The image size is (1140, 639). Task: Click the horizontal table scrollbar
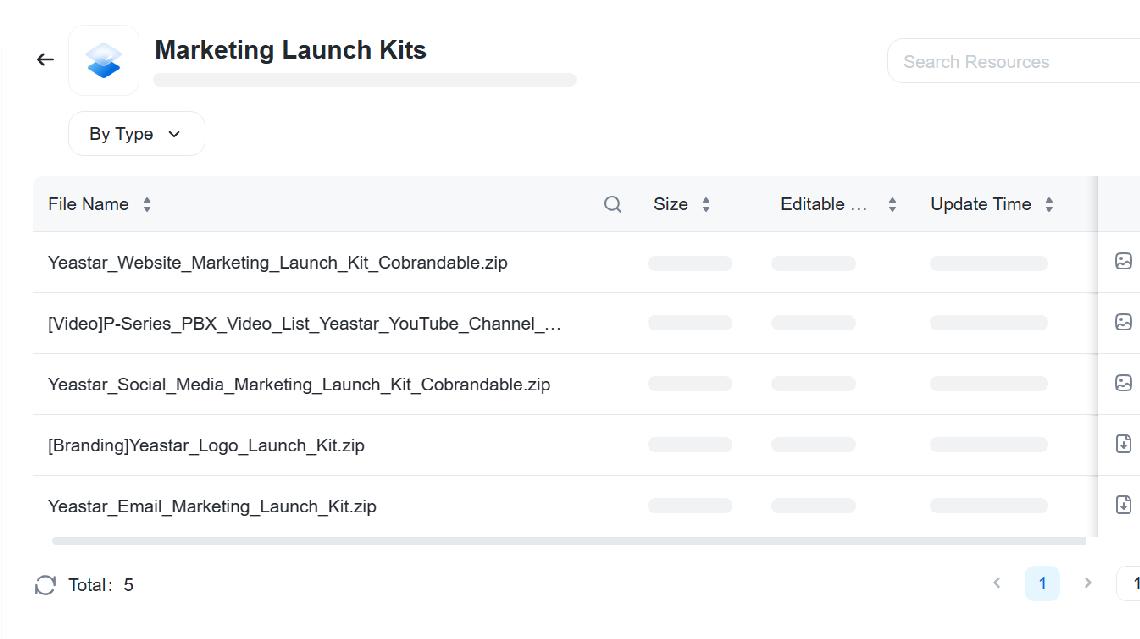click(x=568, y=541)
